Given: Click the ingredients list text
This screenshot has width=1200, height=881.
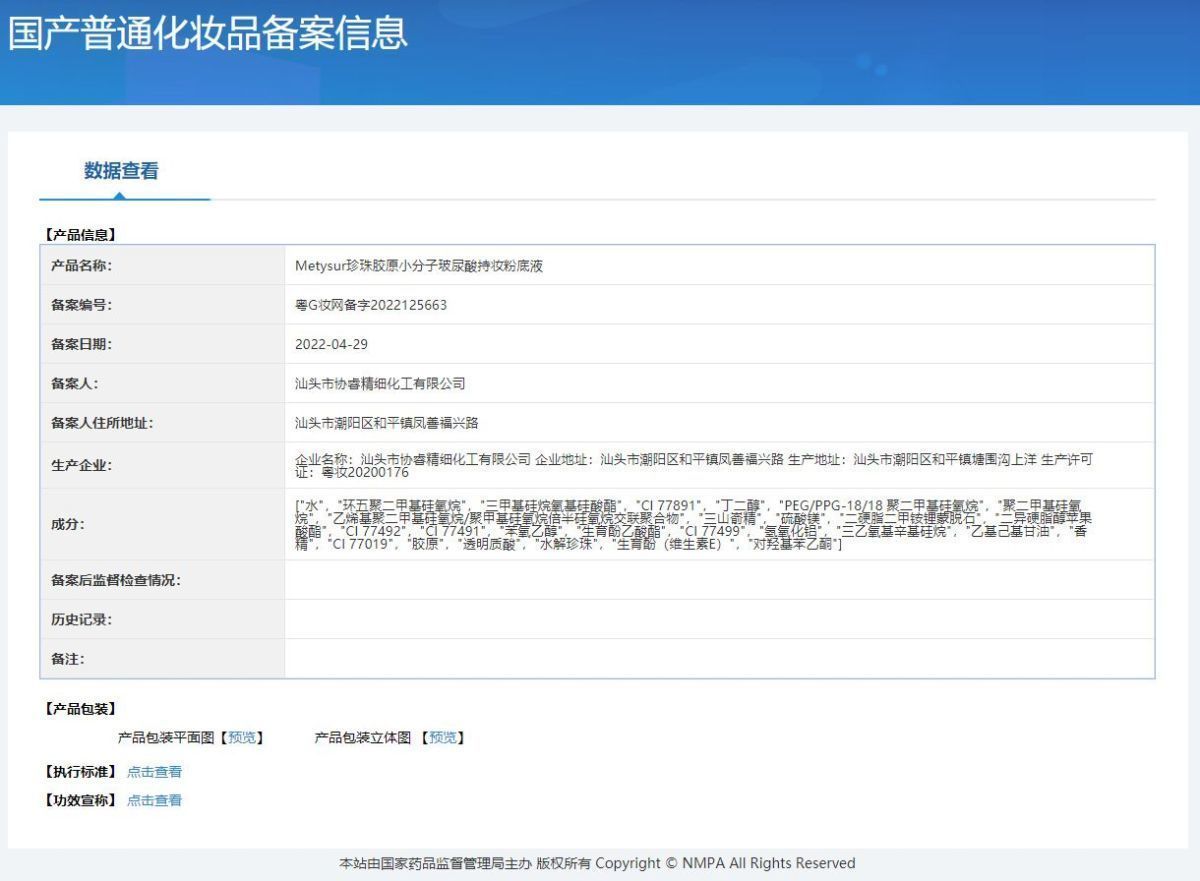Looking at the screenshot, I should point(693,524).
